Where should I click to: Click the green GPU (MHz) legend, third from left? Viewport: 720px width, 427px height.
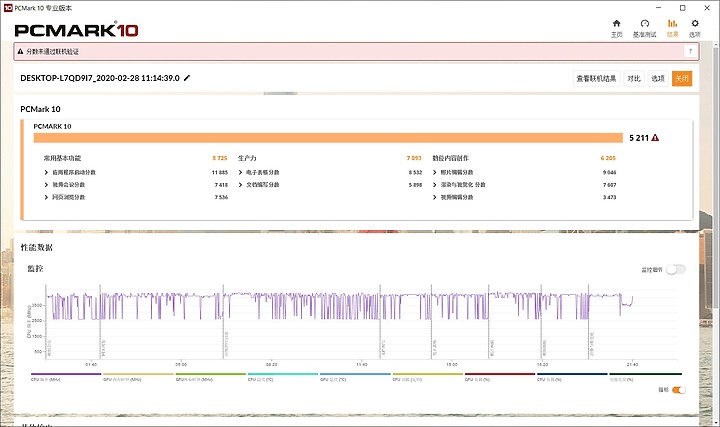pyautogui.click(x=210, y=377)
